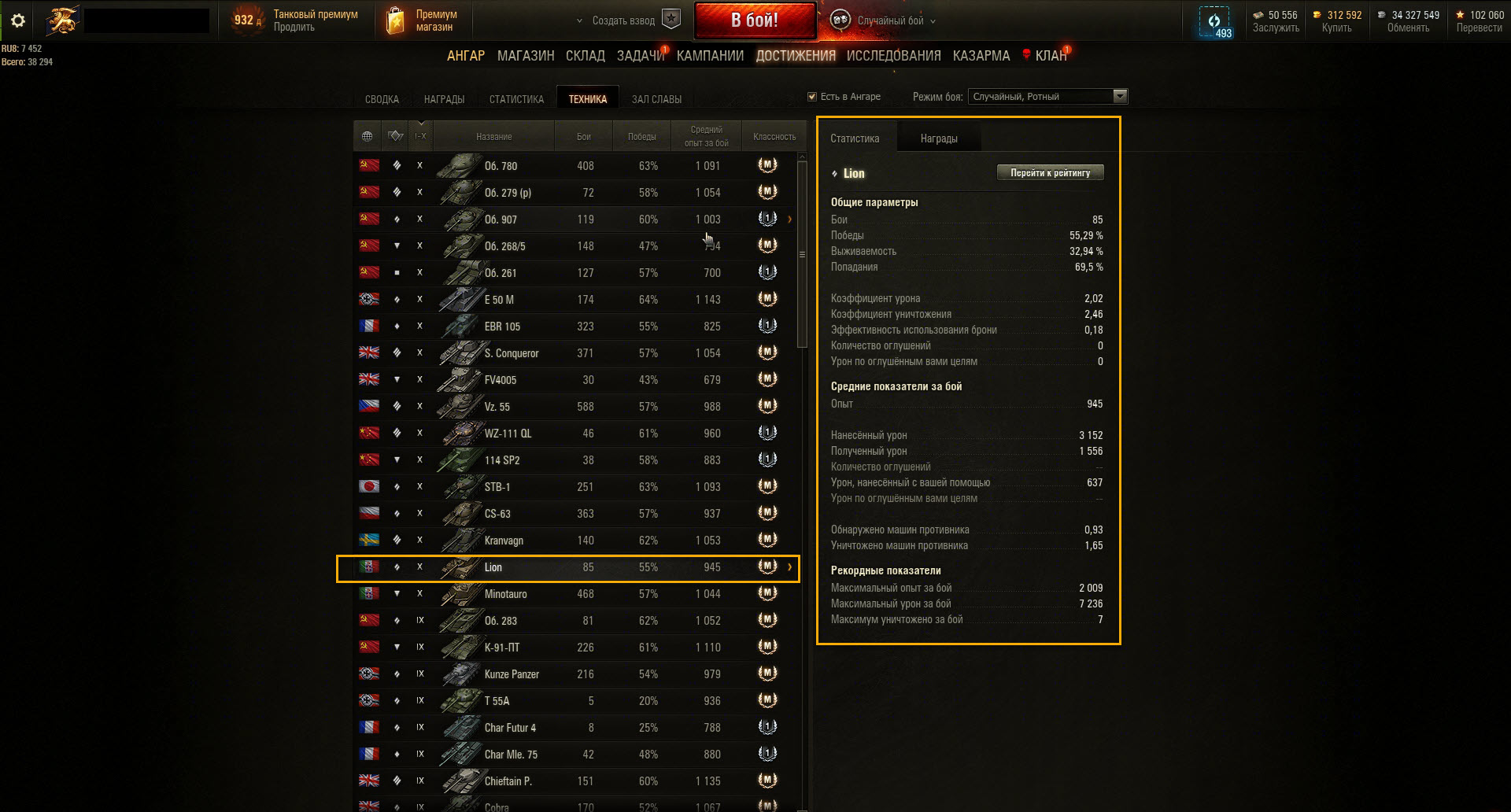Click the nation globe column filter icon

click(367, 136)
